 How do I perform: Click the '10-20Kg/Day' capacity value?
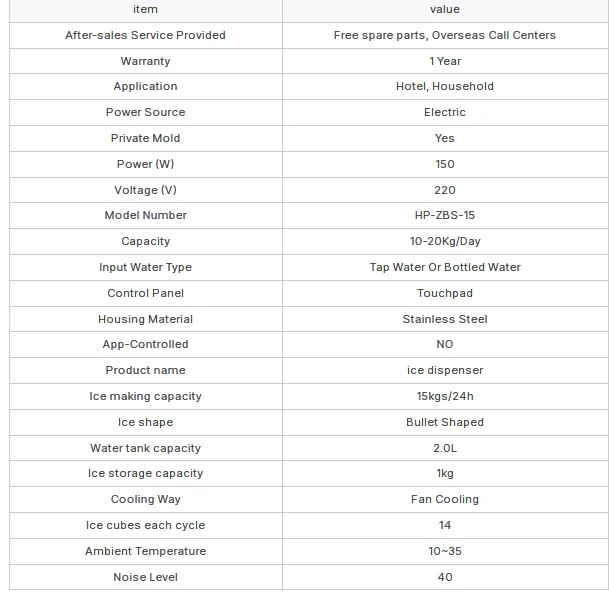point(445,241)
